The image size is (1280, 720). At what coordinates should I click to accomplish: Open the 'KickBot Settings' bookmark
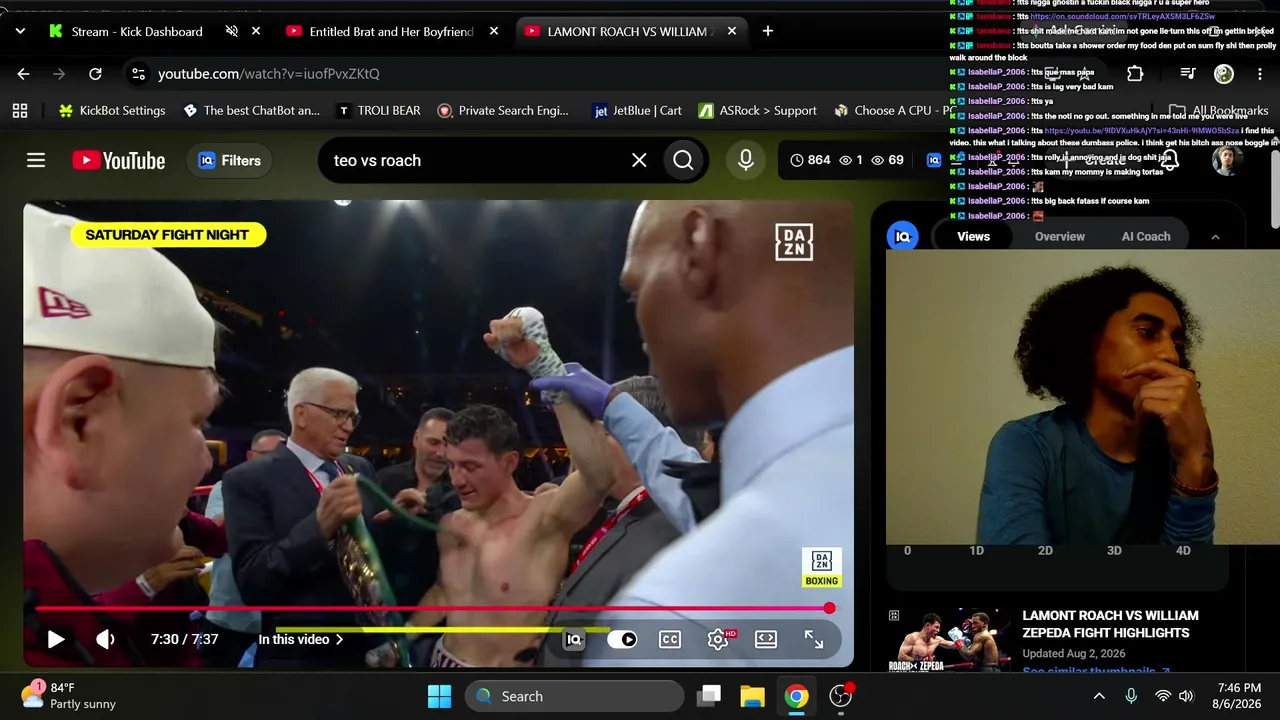pos(112,111)
